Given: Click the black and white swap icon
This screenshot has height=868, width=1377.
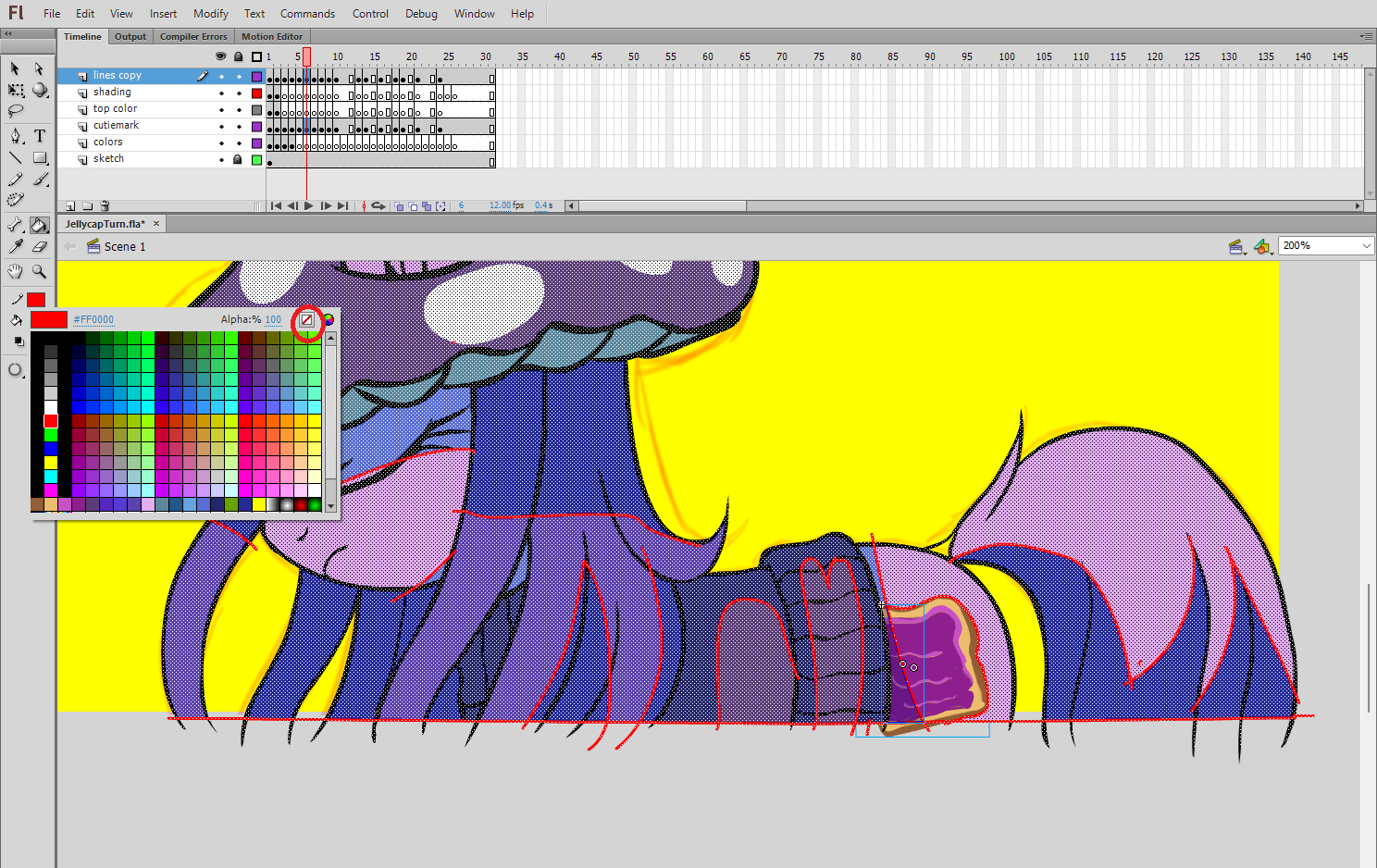Looking at the screenshot, I should [x=19, y=341].
